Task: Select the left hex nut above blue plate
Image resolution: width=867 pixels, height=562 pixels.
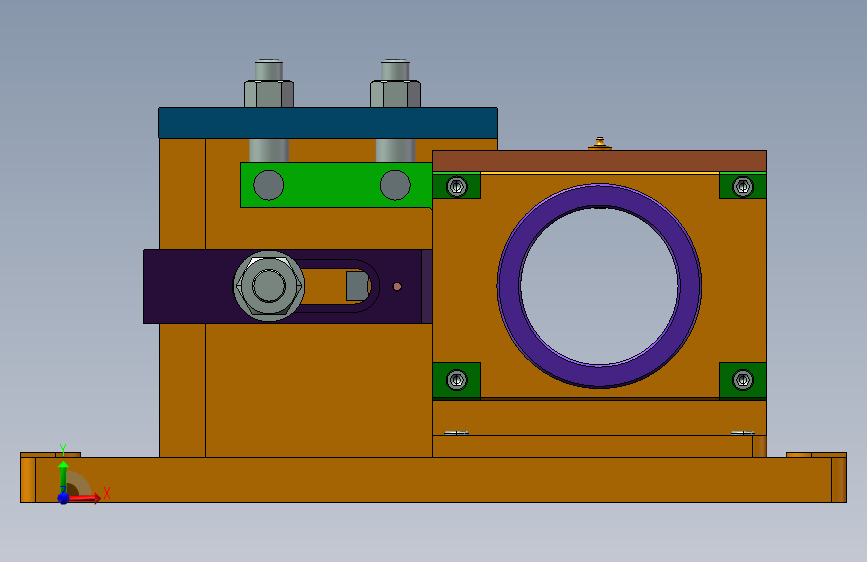Action: (x=269, y=94)
